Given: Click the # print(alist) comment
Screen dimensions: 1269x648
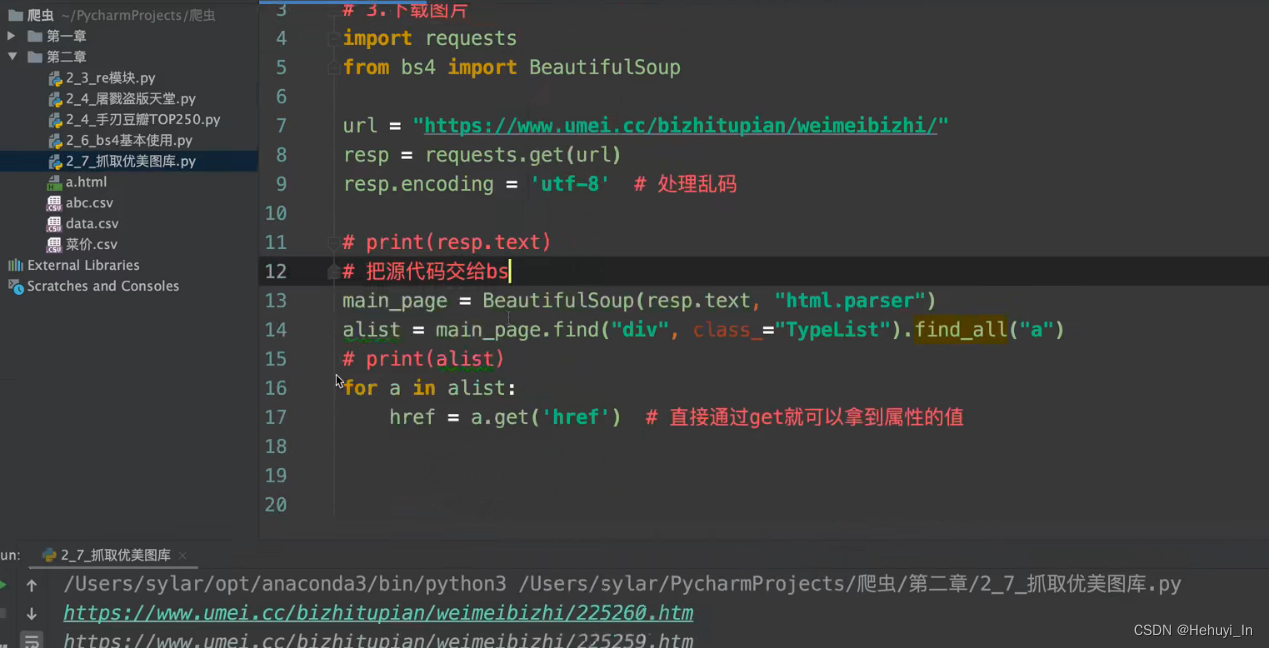Looking at the screenshot, I should (423, 359).
